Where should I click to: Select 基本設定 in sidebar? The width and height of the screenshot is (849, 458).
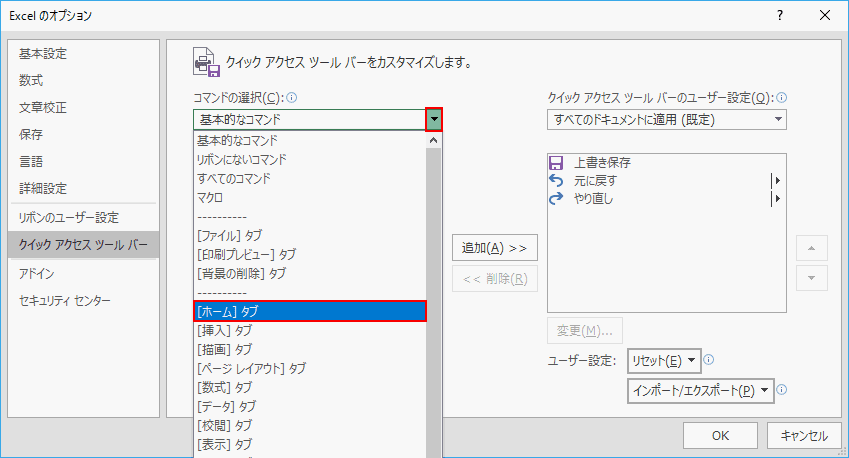pyautogui.click(x=83, y=54)
